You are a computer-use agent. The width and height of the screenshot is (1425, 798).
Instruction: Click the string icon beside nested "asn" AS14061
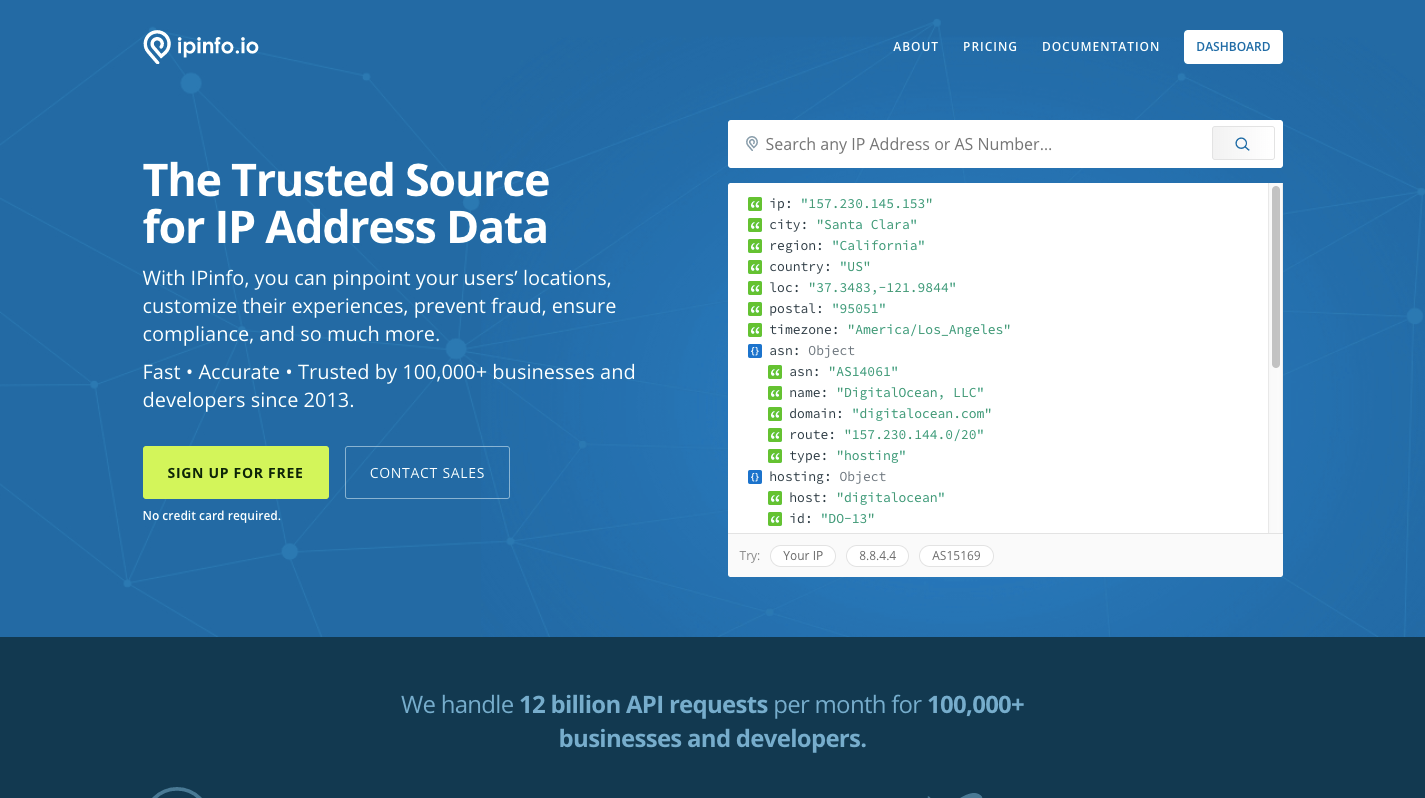[x=775, y=372]
